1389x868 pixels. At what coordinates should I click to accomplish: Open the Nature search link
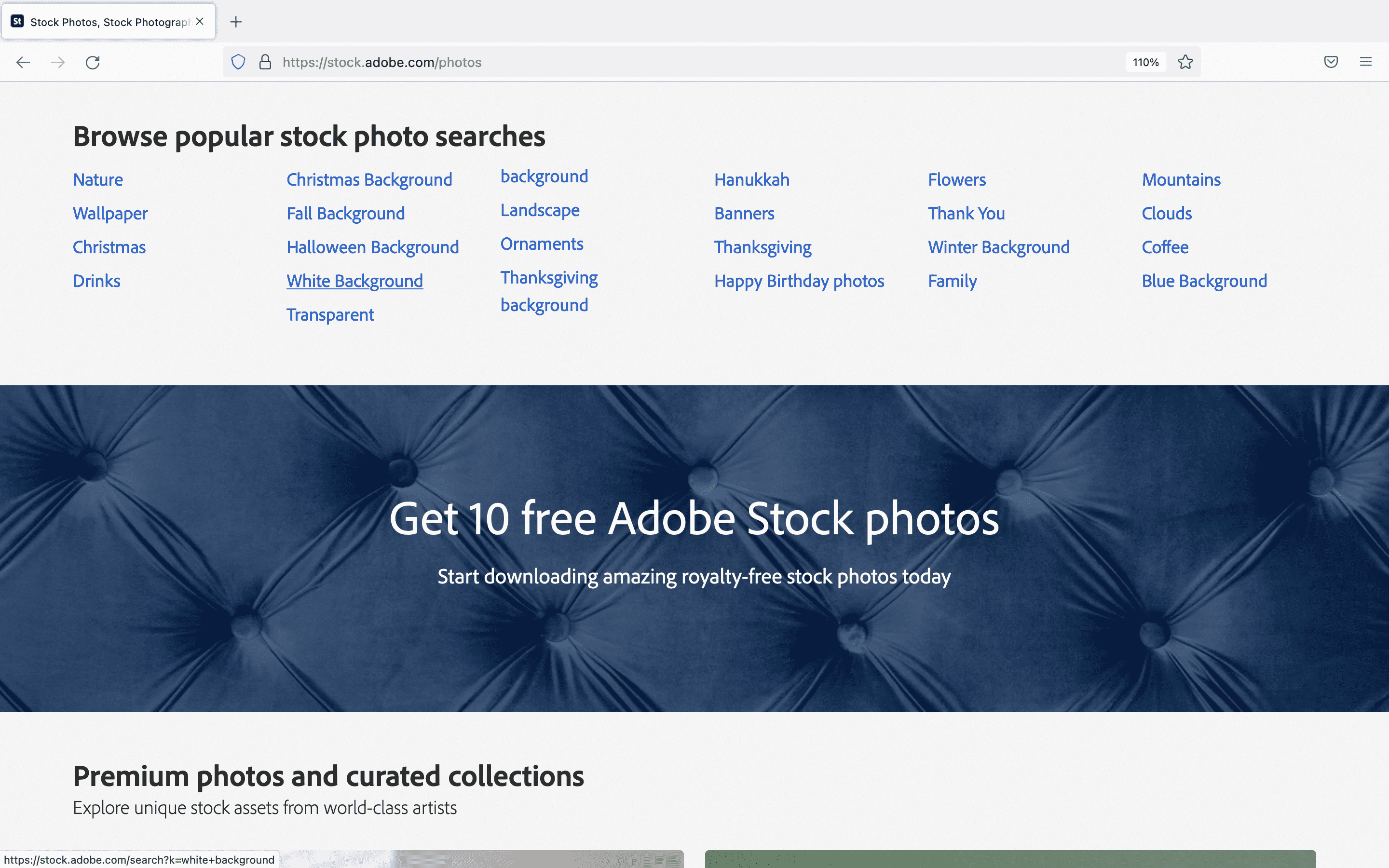point(98,180)
